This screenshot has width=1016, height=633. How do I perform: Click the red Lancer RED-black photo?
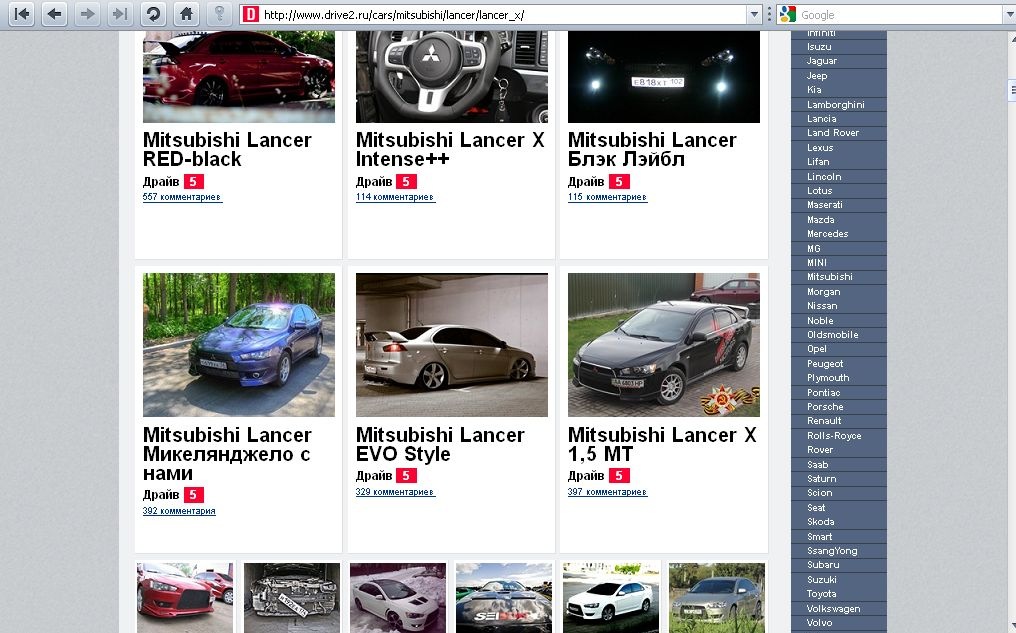click(238, 76)
